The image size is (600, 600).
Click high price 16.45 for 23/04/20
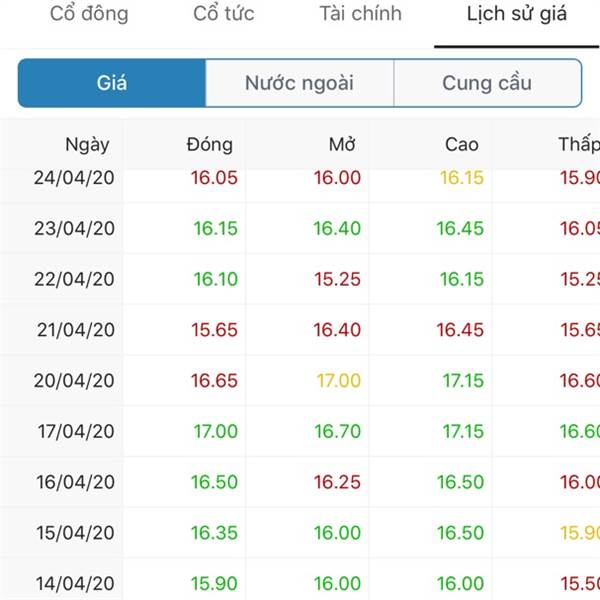point(460,228)
